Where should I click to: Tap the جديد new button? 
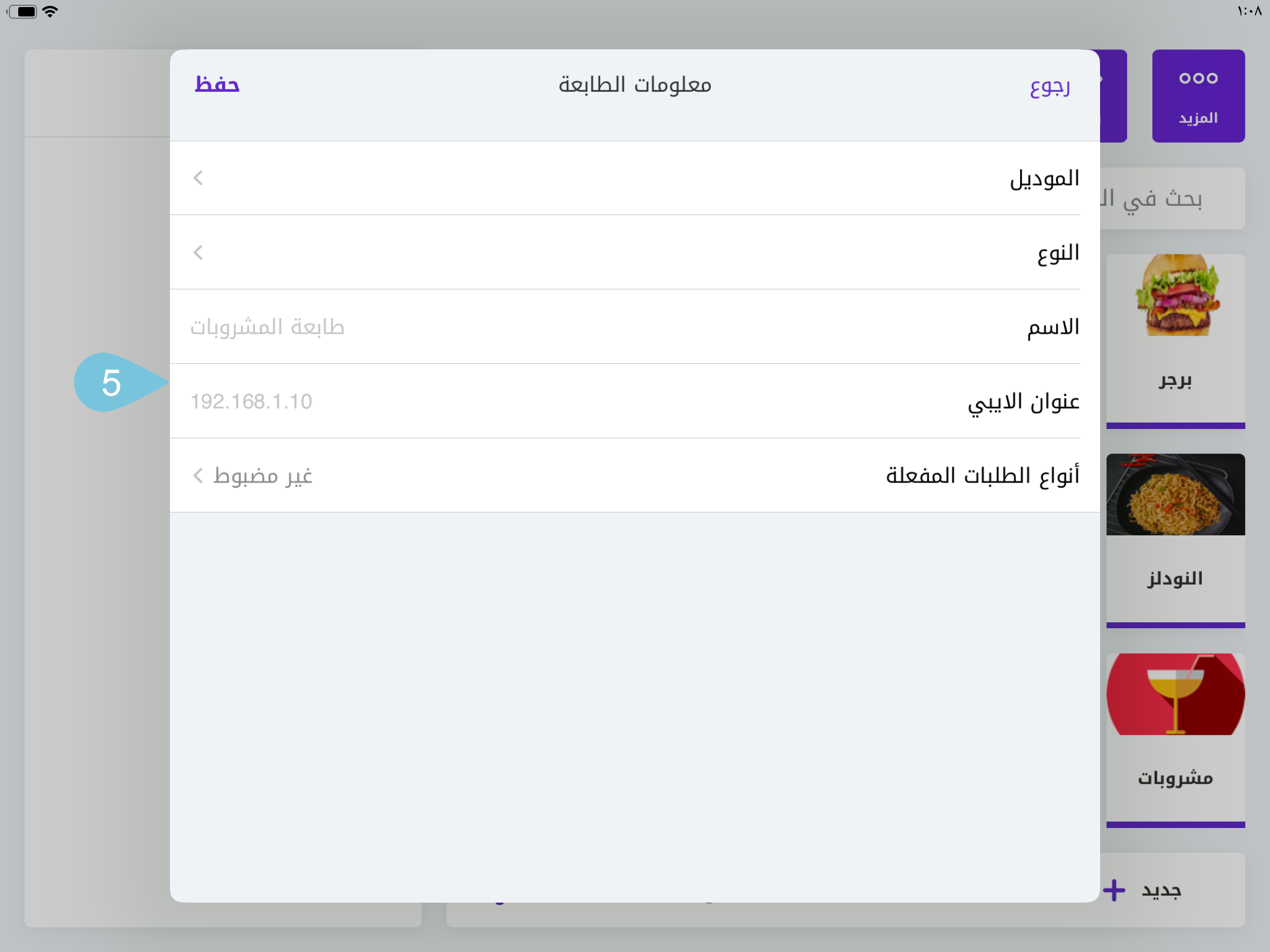click(1161, 890)
